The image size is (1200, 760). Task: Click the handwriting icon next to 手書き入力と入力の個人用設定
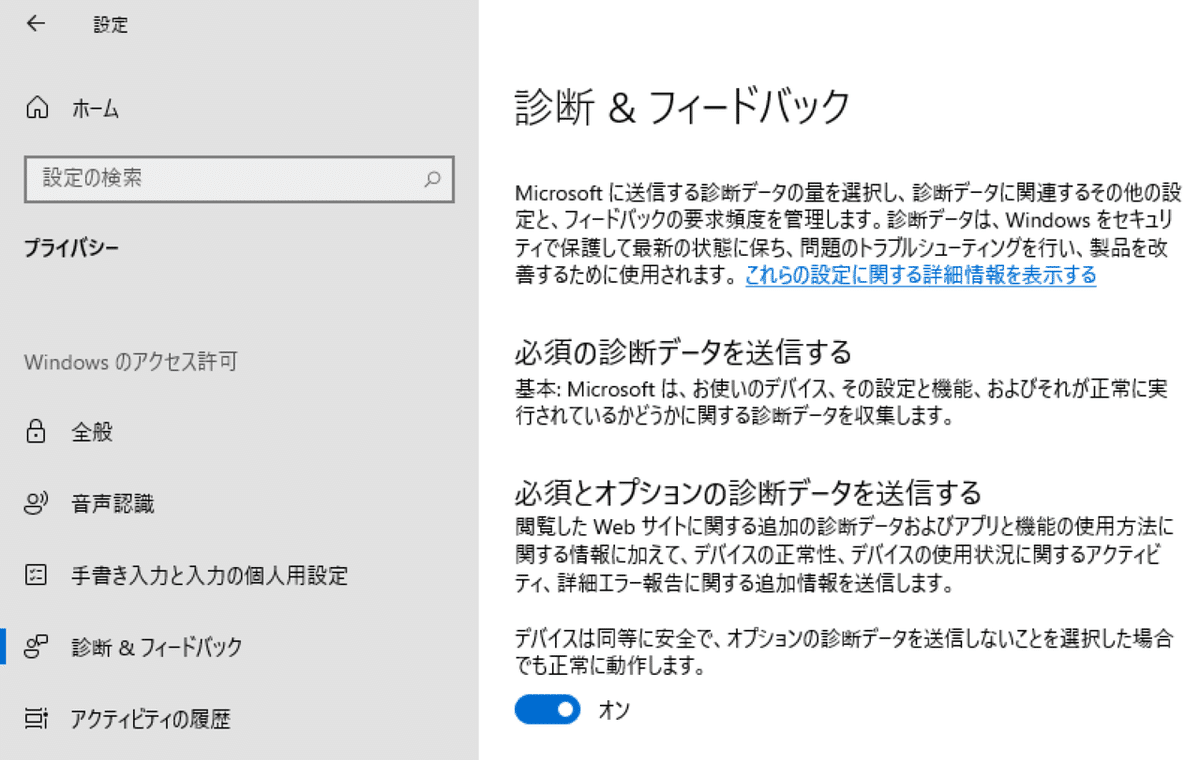click(34, 576)
